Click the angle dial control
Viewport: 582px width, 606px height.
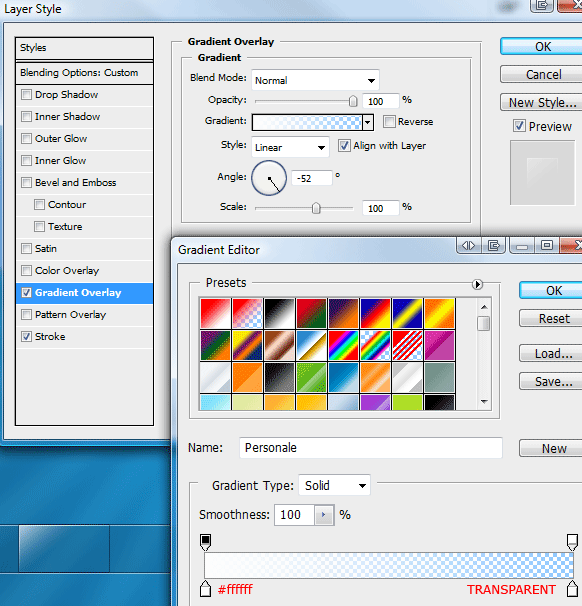(x=269, y=178)
